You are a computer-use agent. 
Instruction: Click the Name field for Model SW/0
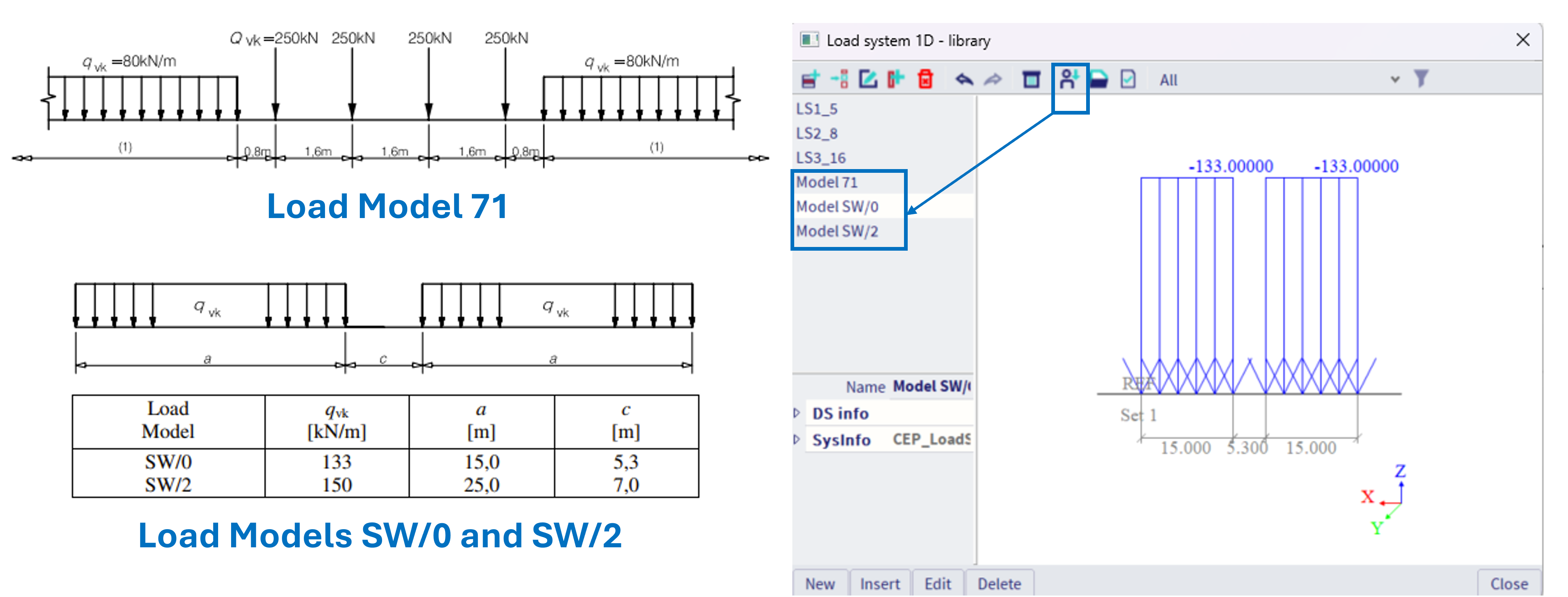931,386
